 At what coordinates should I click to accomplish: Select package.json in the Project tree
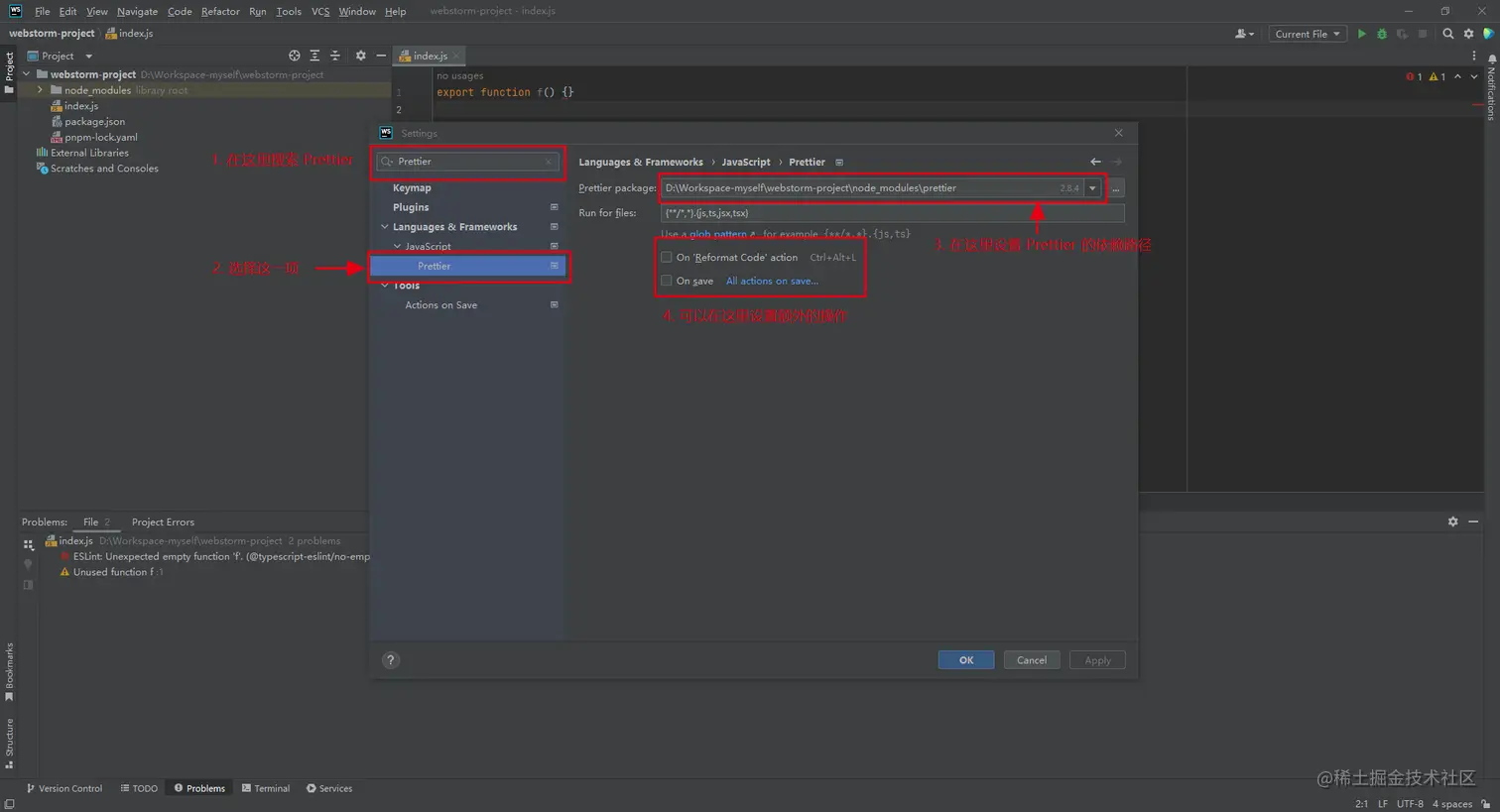pyautogui.click(x=94, y=121)
